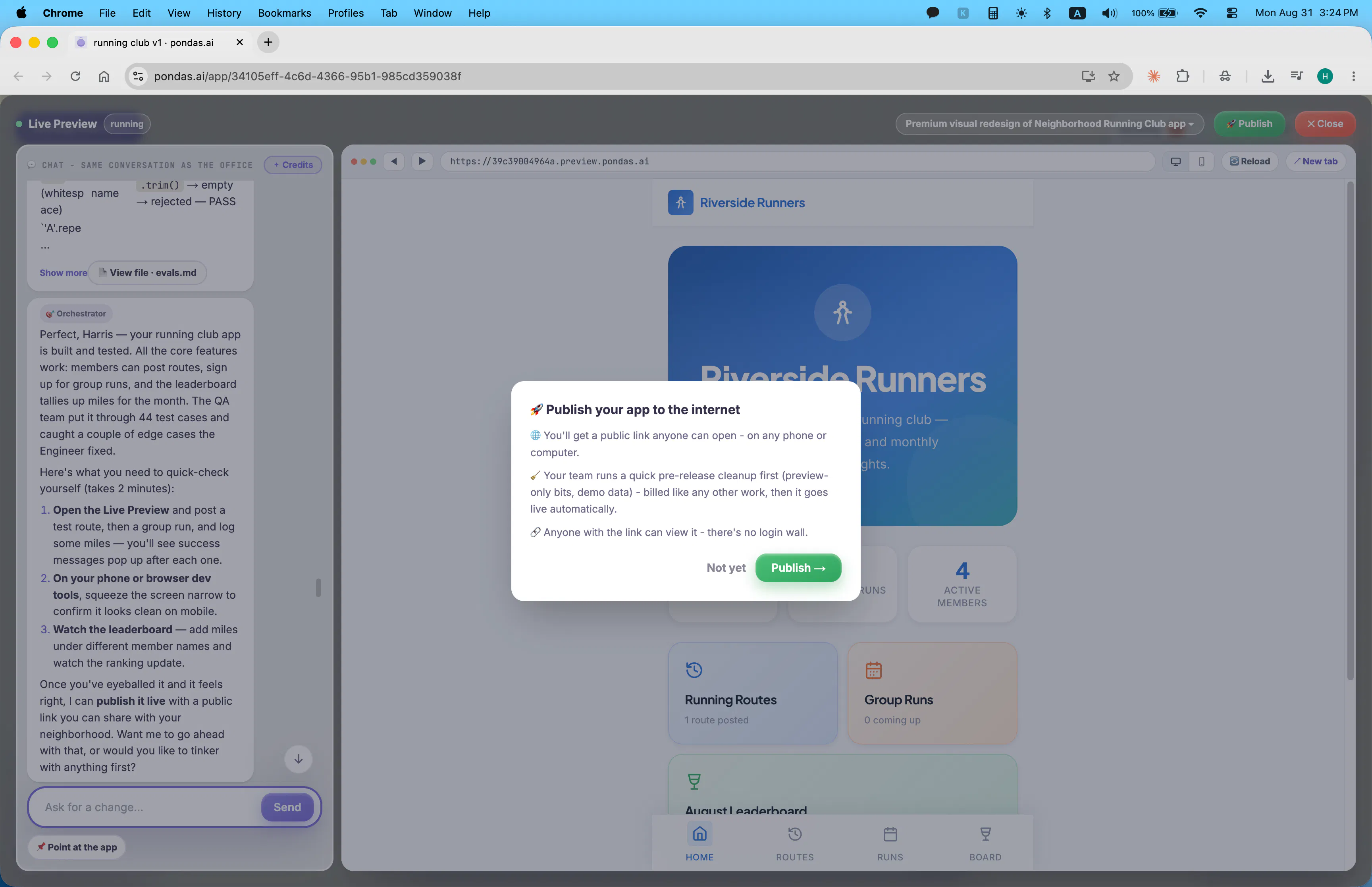Close the Live Preview panel
This screenshot has width=1372, height=887.
point(1325,124)
